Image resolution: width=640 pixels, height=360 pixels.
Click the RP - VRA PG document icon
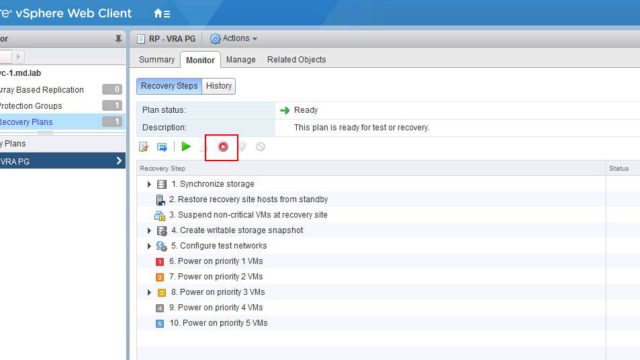(141, 39)
